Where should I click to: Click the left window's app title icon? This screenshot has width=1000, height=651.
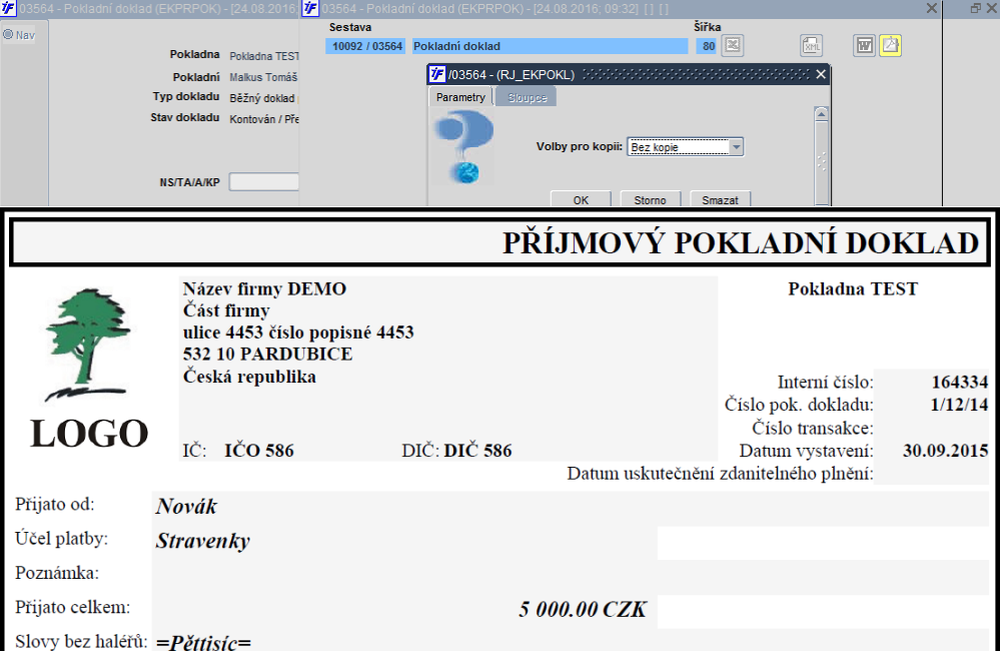point(8,8)
